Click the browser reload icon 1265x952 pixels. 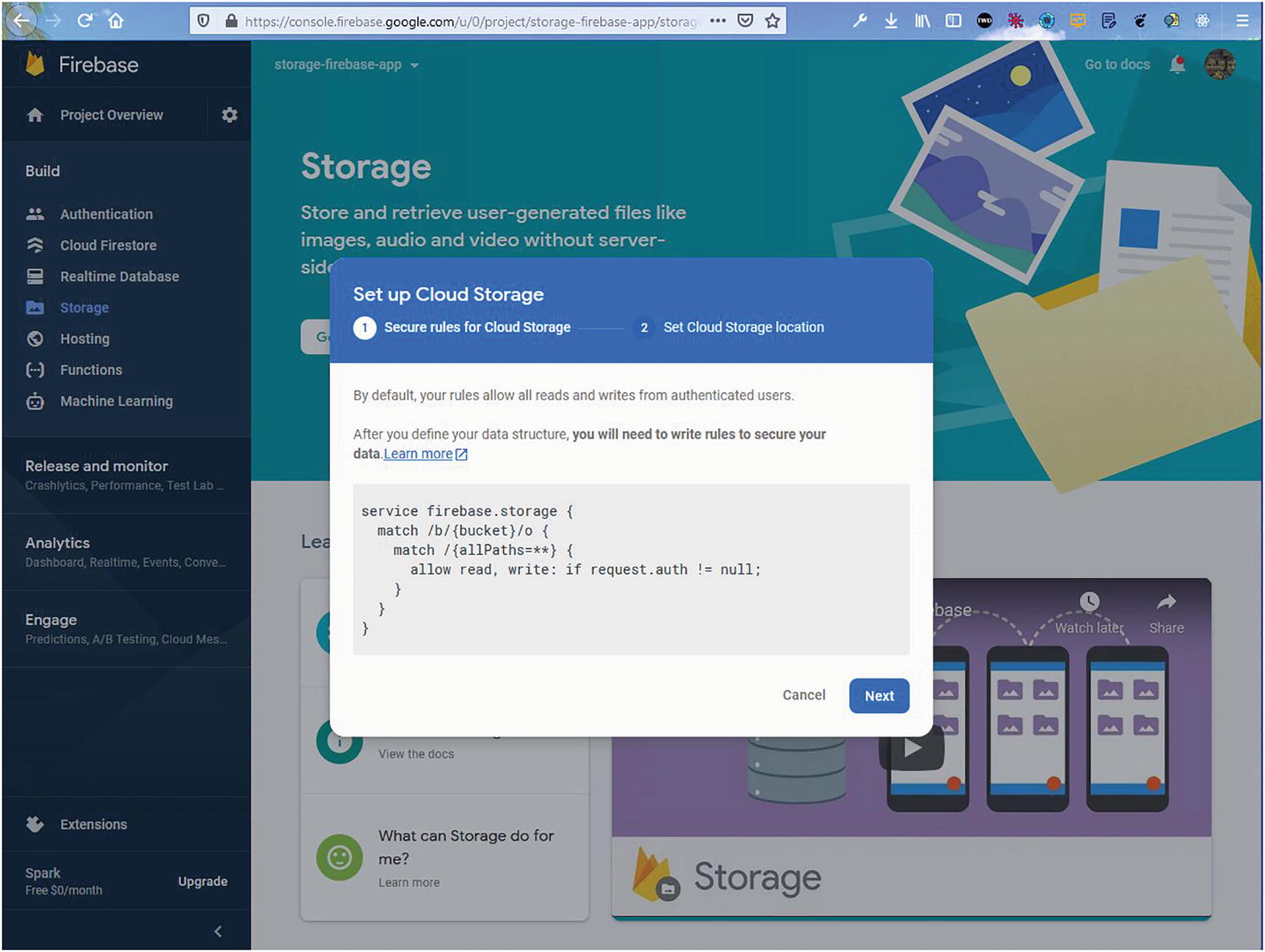[84, 21]
